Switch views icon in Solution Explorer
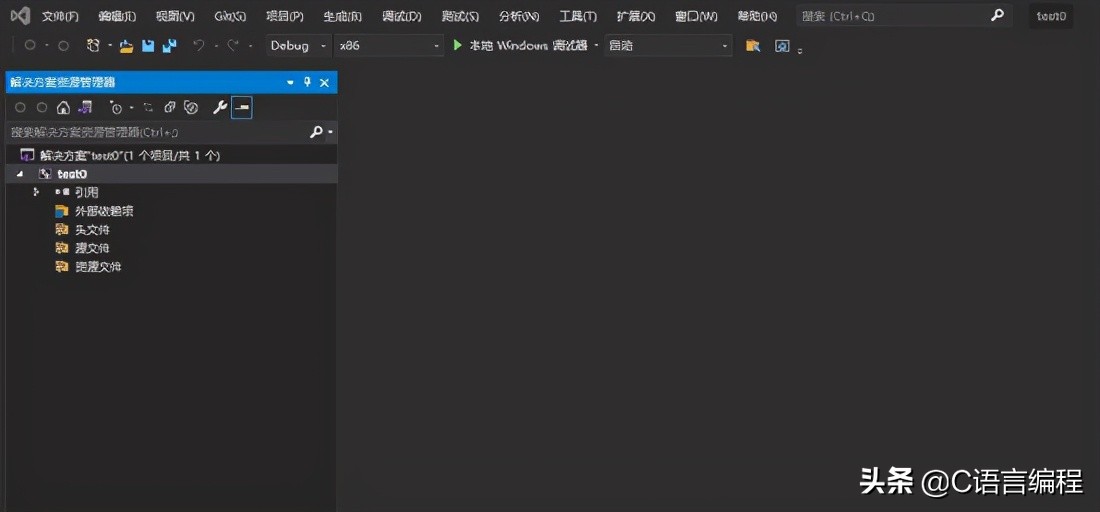Screen dimensions: 1100x512 tap(86, 107)
